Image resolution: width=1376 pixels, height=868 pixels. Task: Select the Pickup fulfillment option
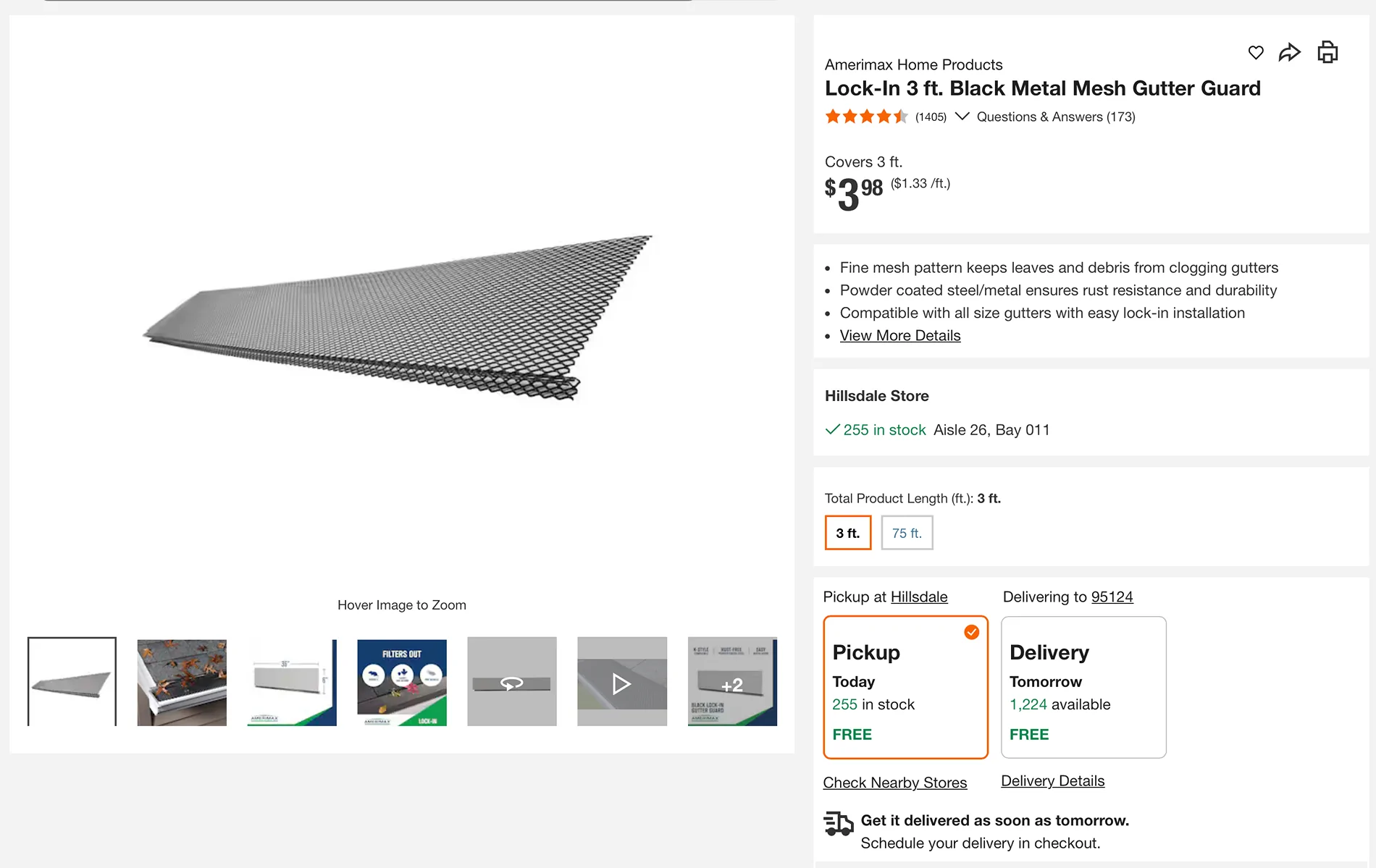tap(905, 687)
